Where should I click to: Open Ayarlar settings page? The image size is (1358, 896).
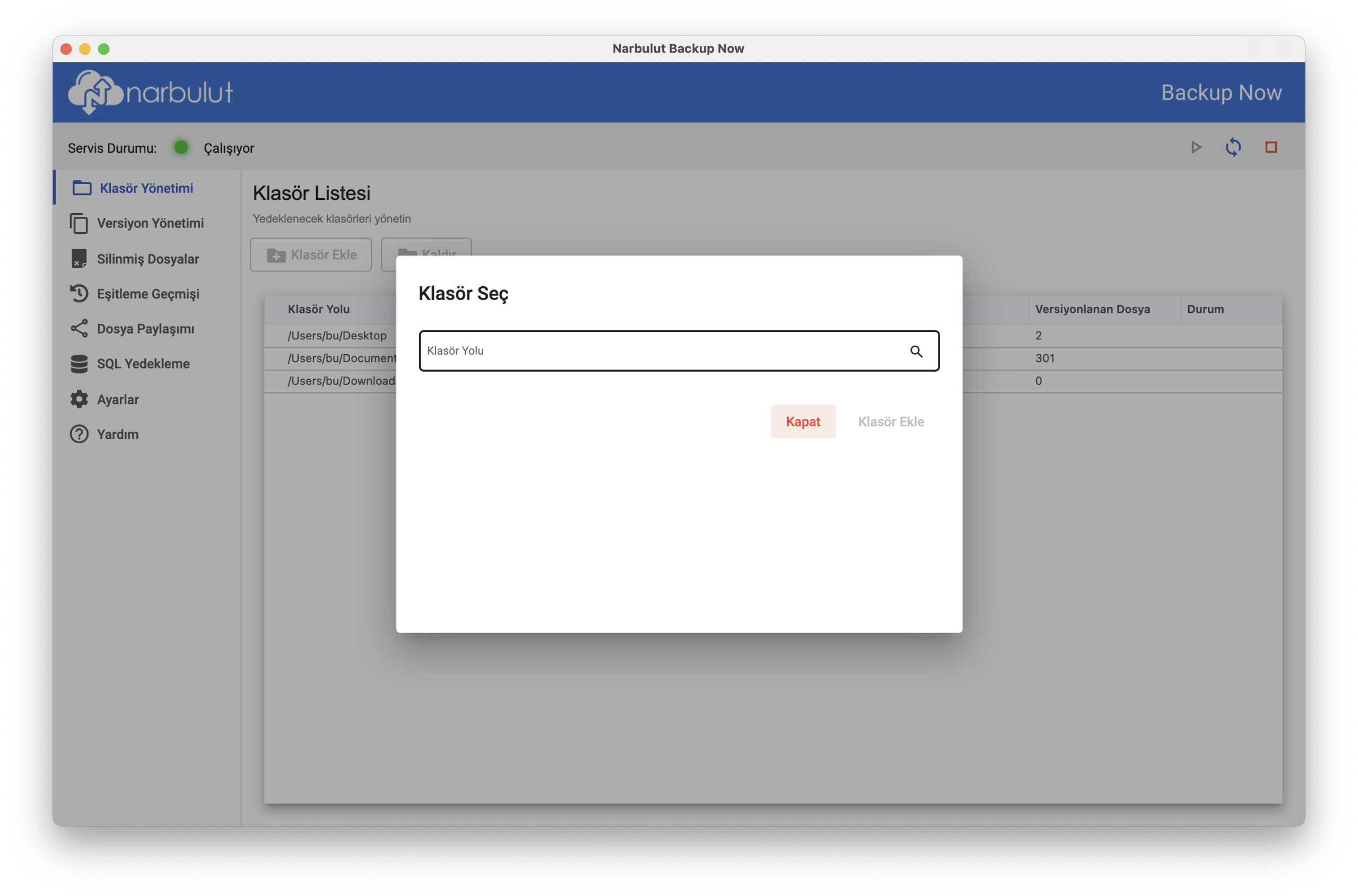tap(118, 399)
